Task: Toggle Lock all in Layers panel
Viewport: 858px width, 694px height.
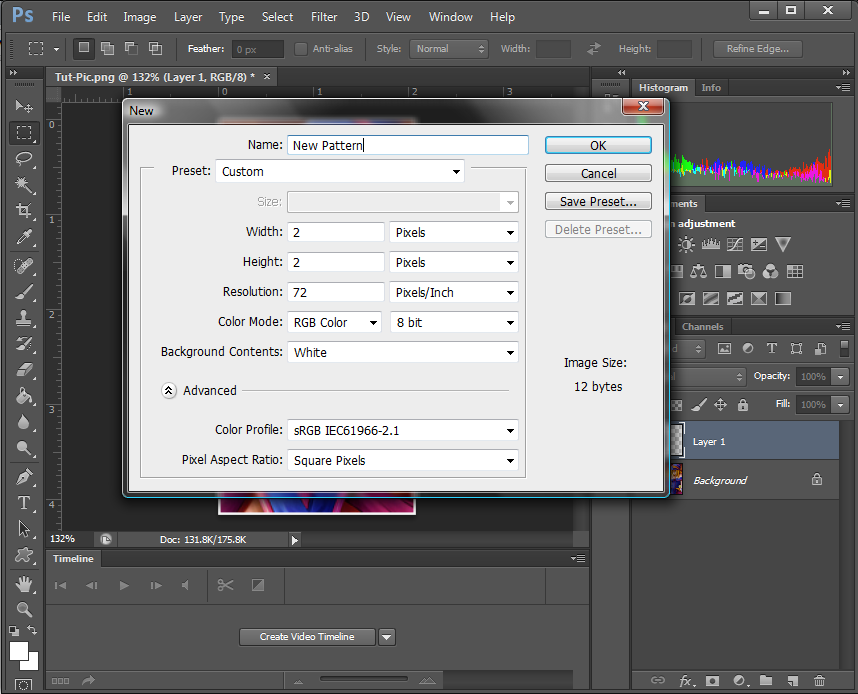Action: click(743, 404)
